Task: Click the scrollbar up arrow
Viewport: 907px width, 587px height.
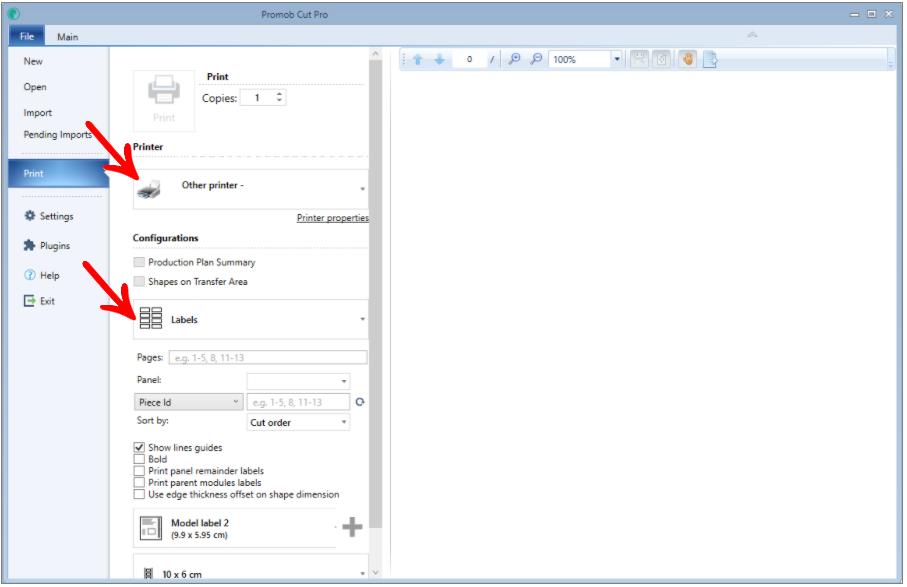Action: point(375,54)
